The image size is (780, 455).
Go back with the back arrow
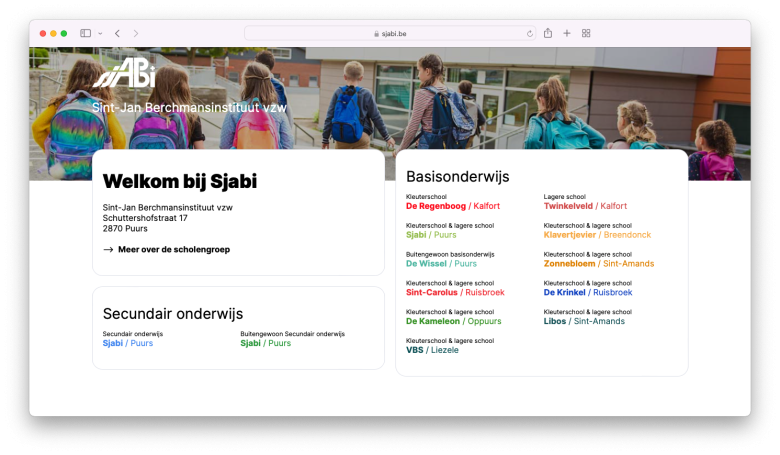point(117,33)
